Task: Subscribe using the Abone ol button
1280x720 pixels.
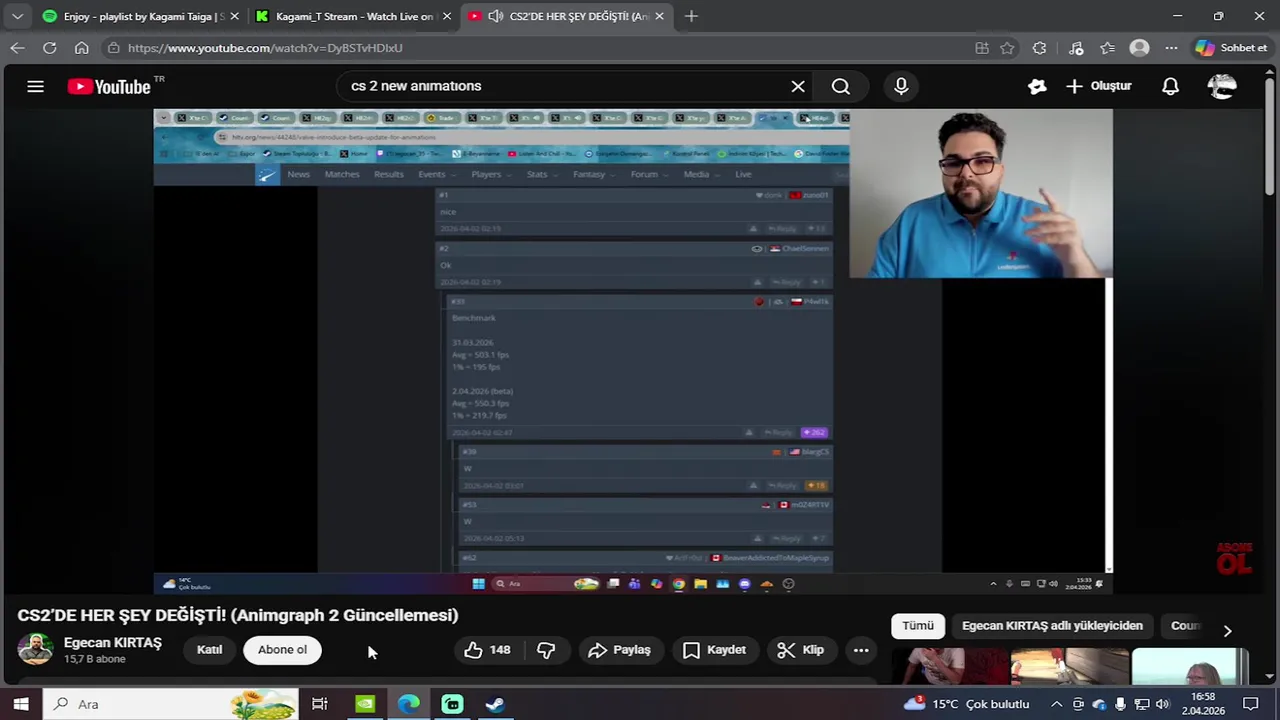Action: [x=282, y=650]
